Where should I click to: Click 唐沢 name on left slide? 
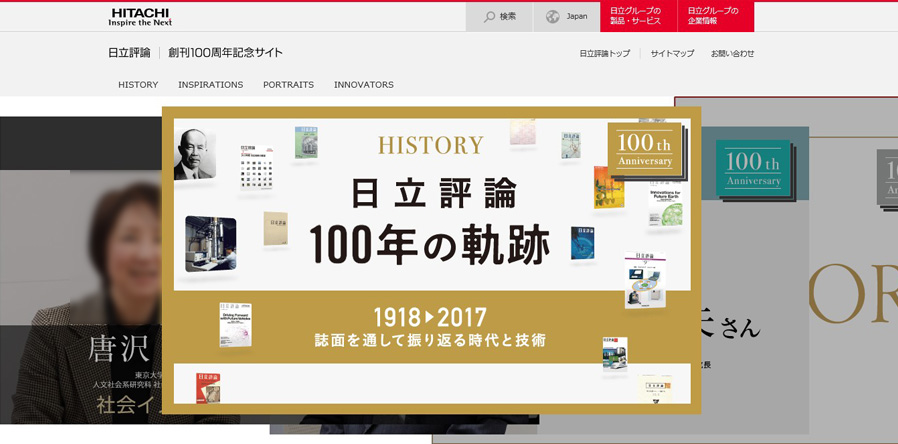[x=119, y=349]
